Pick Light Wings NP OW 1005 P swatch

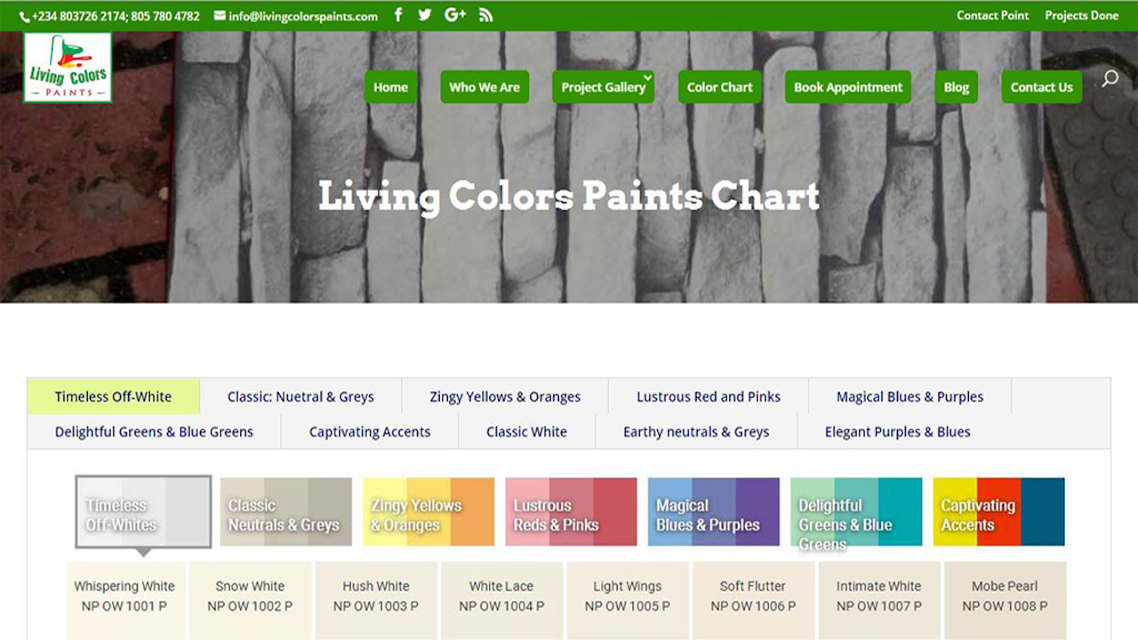628,600
